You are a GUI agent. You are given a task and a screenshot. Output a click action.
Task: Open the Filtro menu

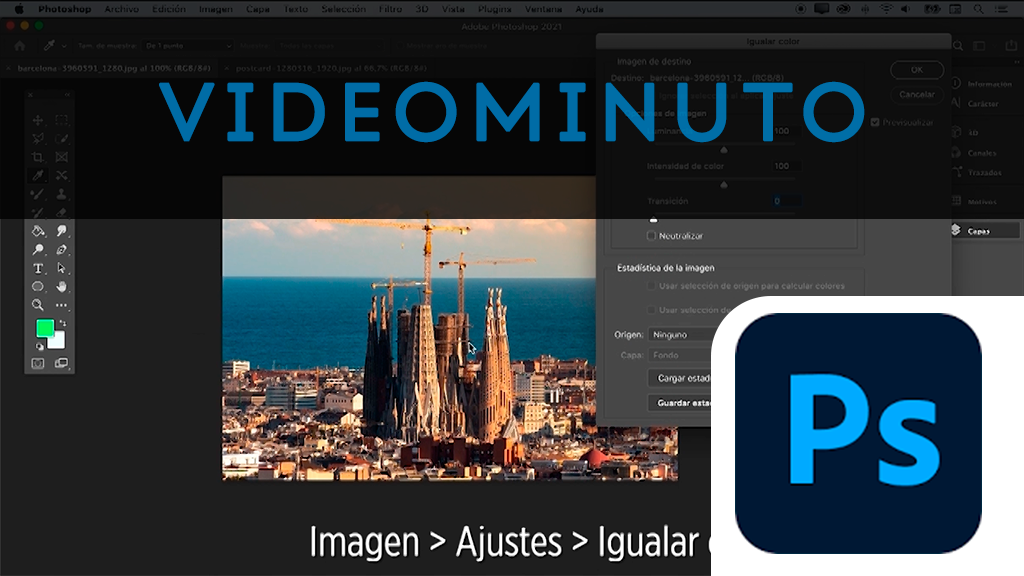tap(391, 9)
